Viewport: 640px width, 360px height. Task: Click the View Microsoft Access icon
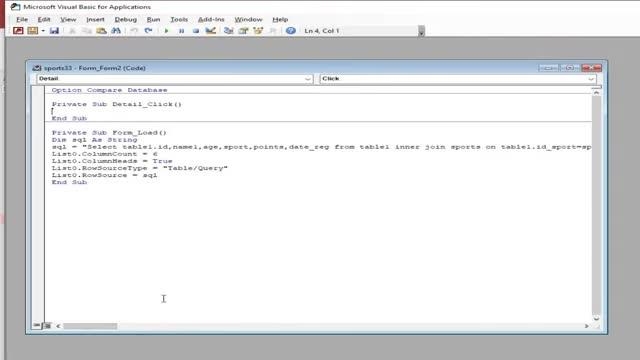point(18,31)
